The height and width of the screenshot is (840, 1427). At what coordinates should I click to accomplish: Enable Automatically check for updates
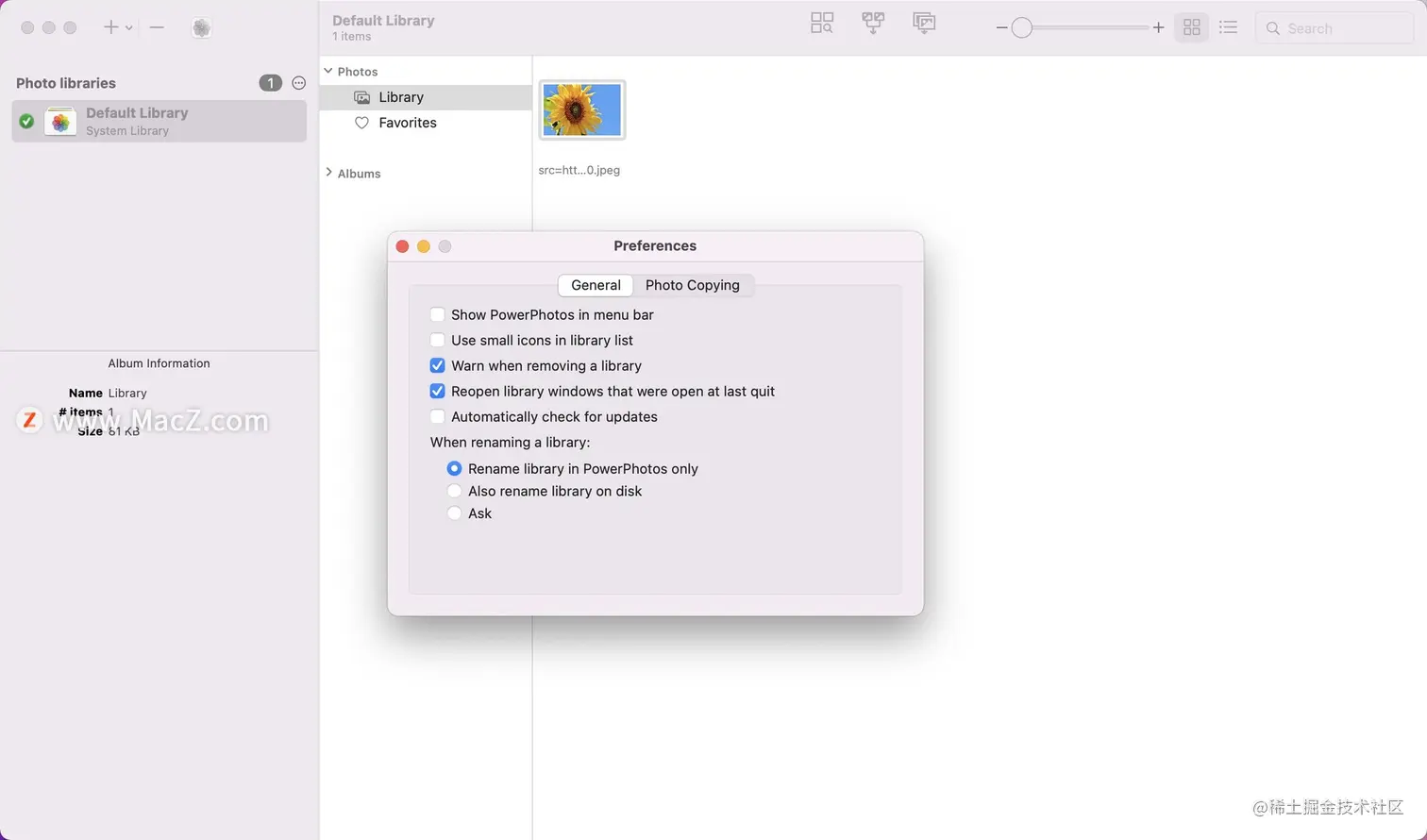pos(437,416)
